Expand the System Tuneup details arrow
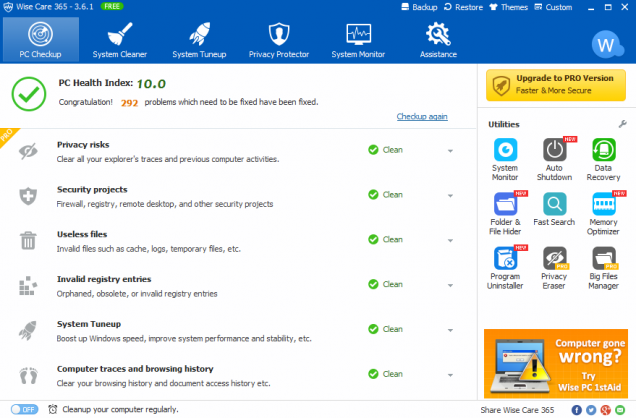This screenshot has height=418, width=636. tap(450, 330)
